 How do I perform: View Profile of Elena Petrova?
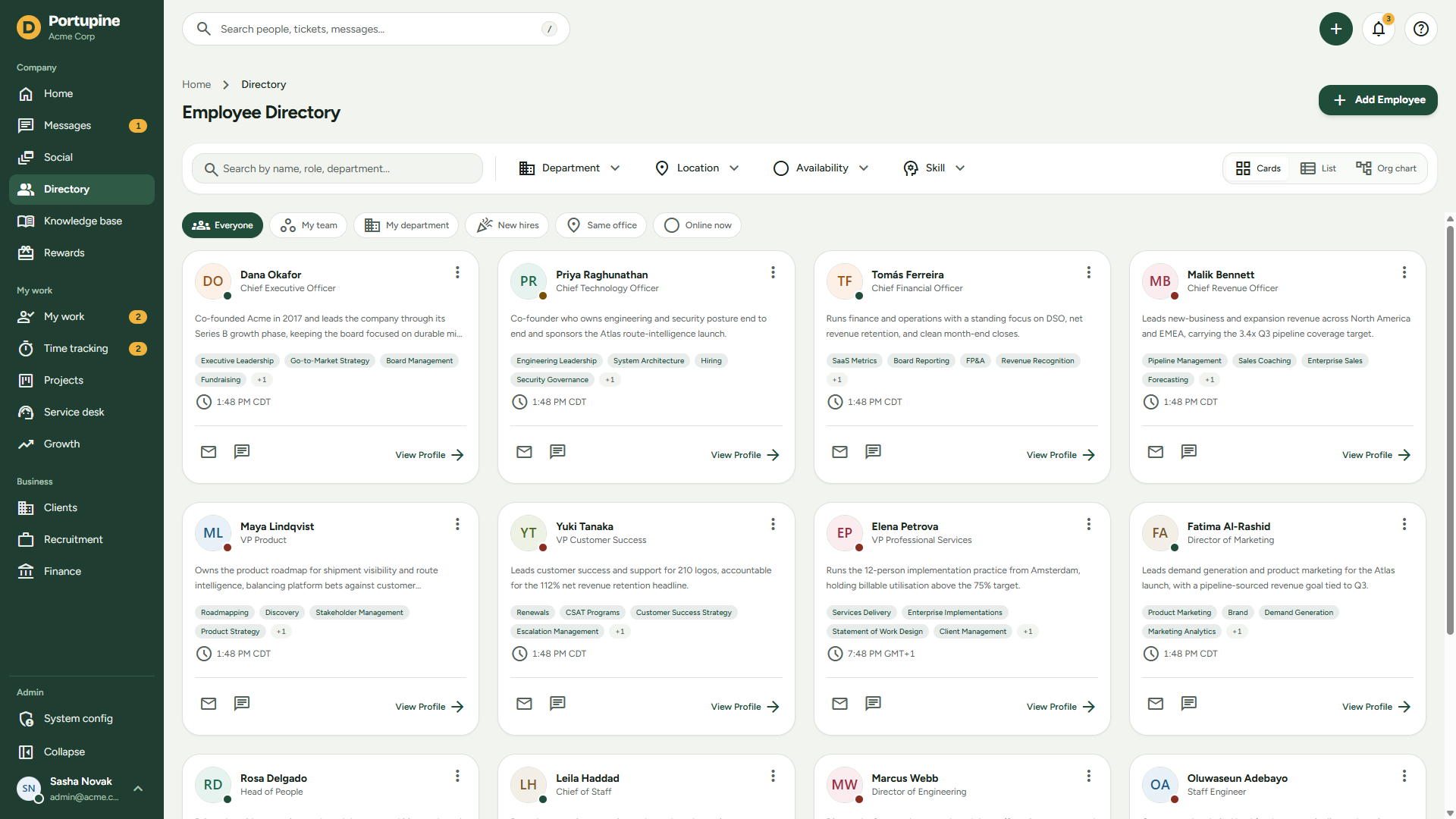1060,707
